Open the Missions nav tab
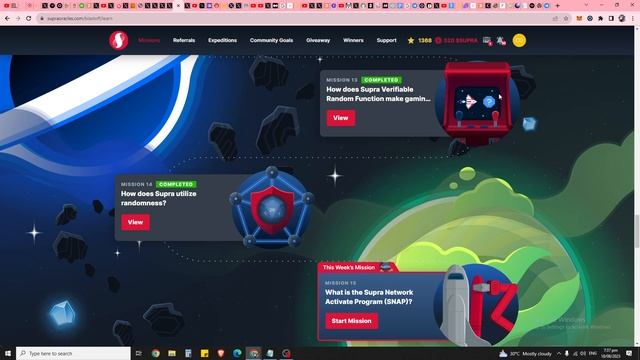 (149, 40)
